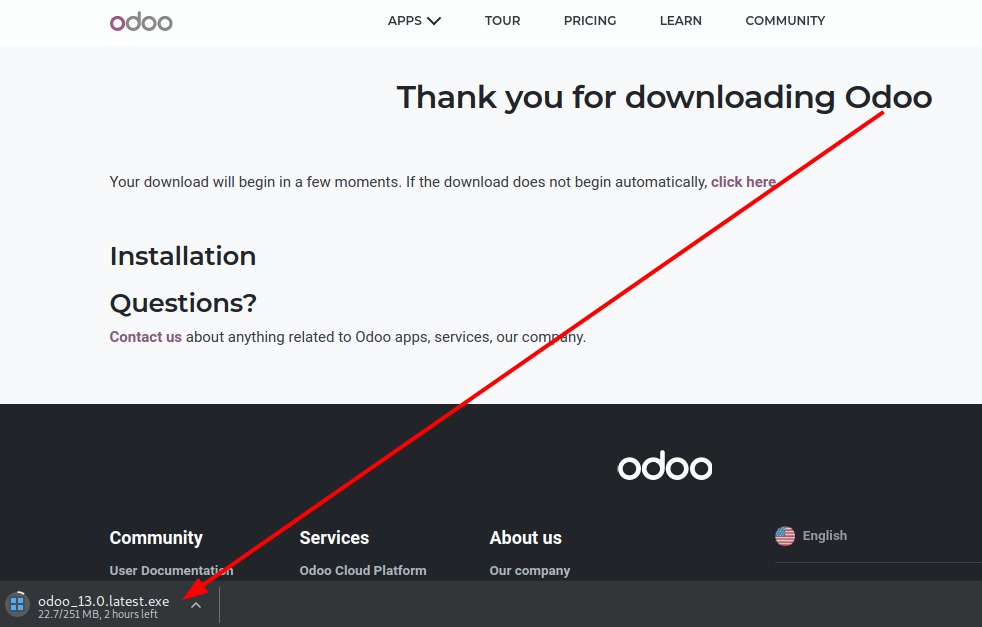The width and height of the screenshot is (982, 627).
Task: Click the white Odoo logo in footer
Action: click(664, 466)
